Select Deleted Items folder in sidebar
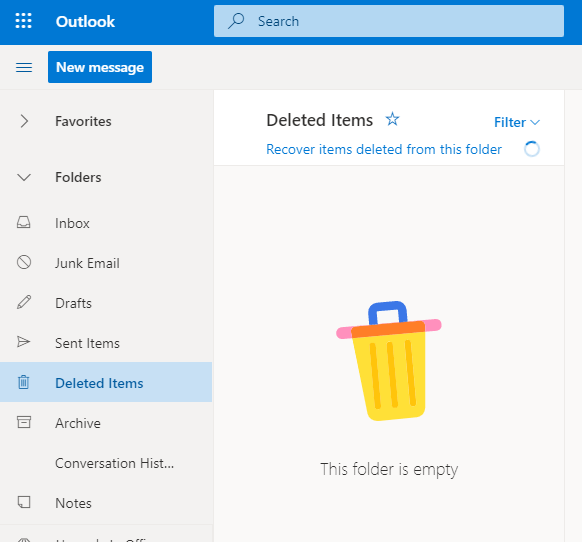The height and width of the screenshot is (542, 582). pyautogui.click(x=106, y=382)
